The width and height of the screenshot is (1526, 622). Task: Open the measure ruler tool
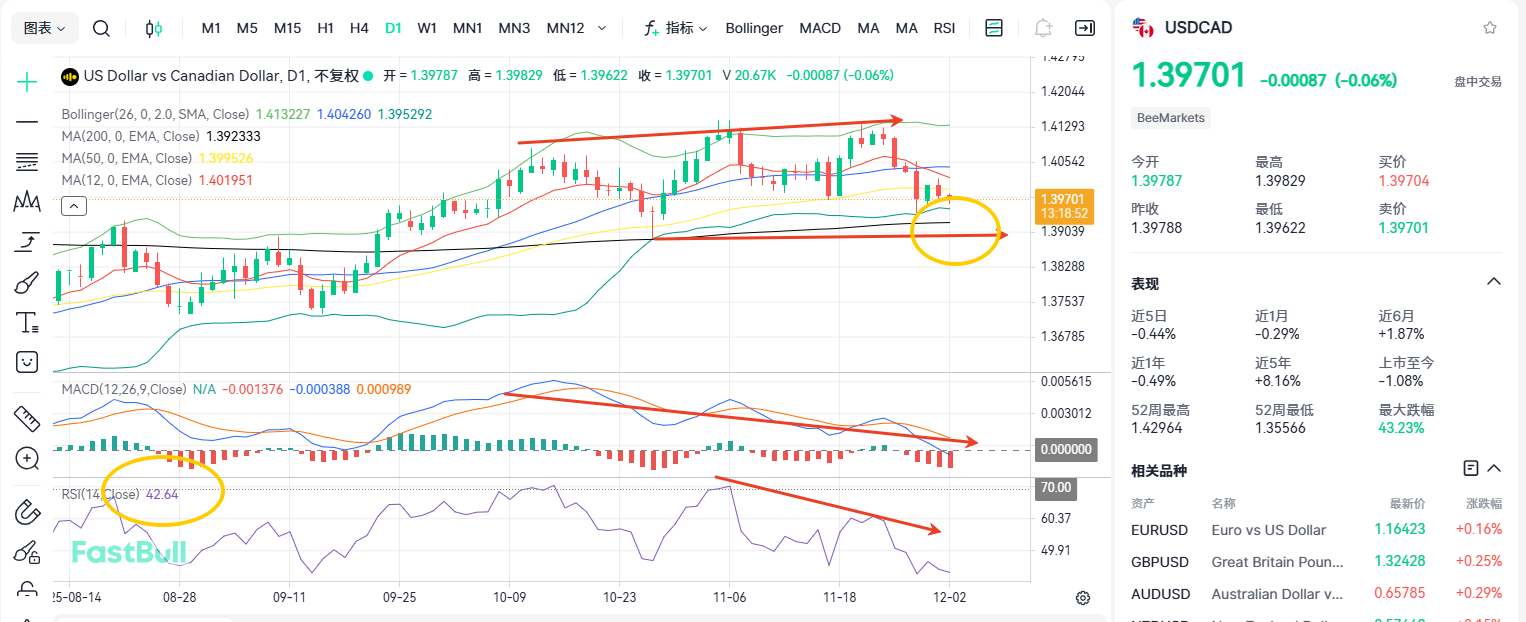(x=27, y=418)
